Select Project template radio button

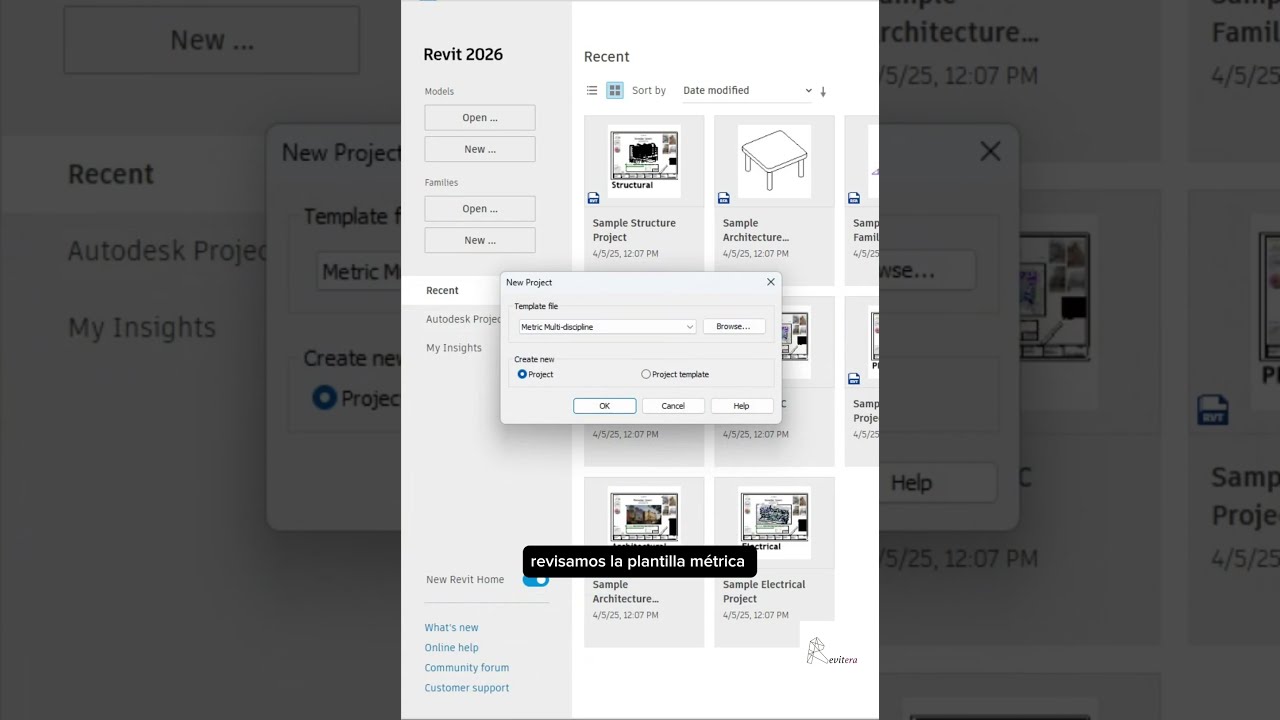tap(646, 374)
